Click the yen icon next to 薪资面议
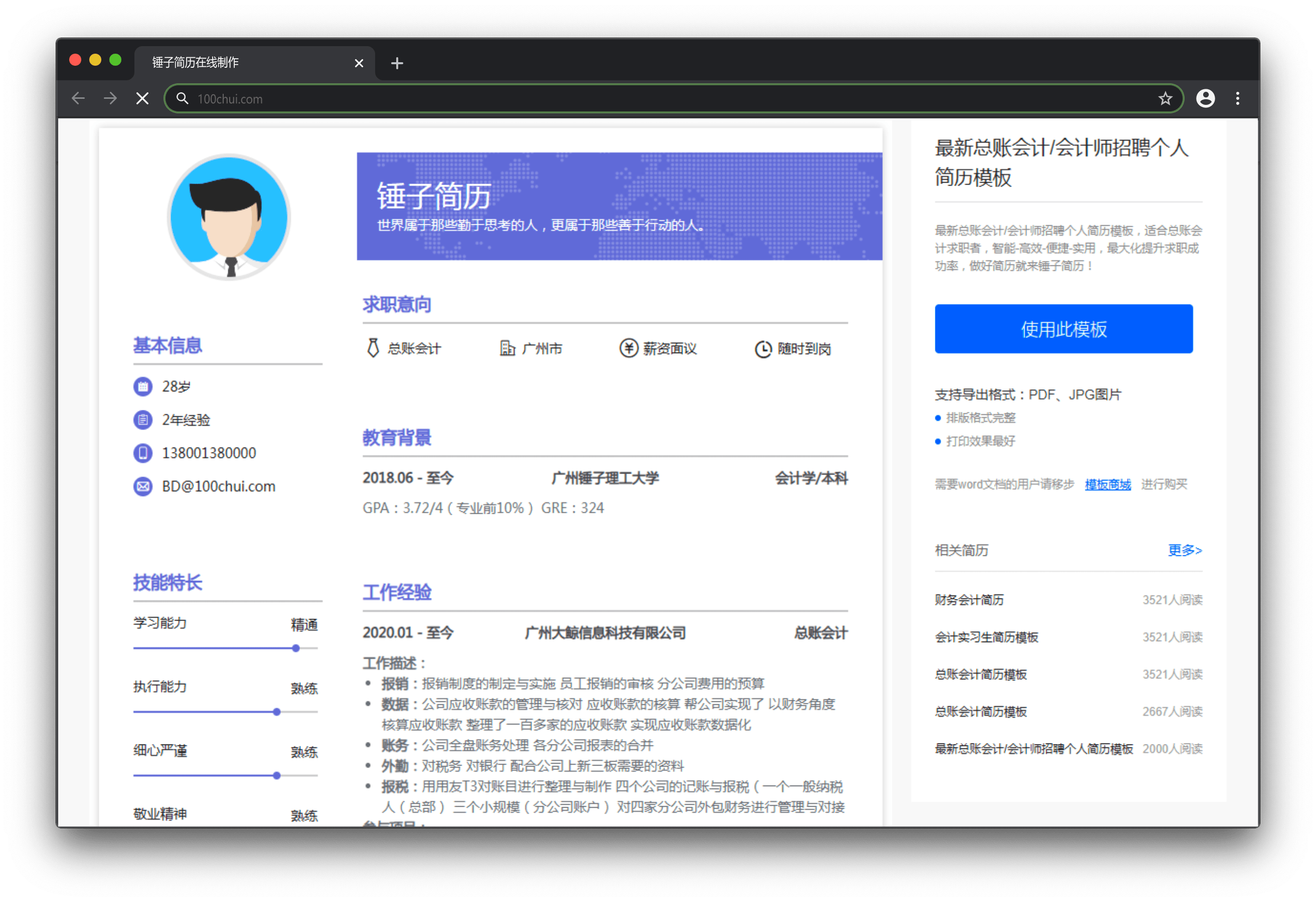 coord(628,348)
